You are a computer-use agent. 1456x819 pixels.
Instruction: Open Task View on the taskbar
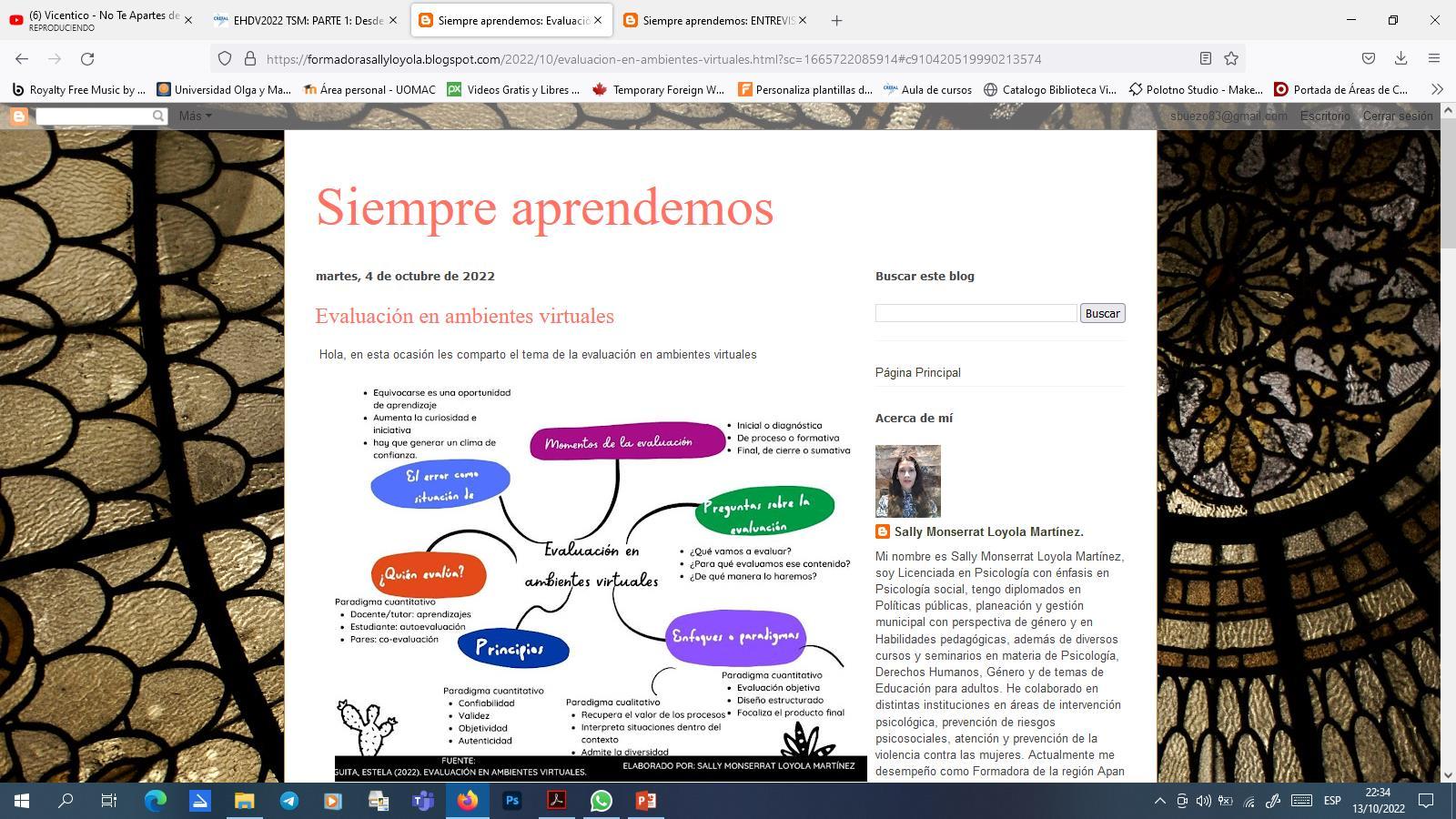click(109, 801)
